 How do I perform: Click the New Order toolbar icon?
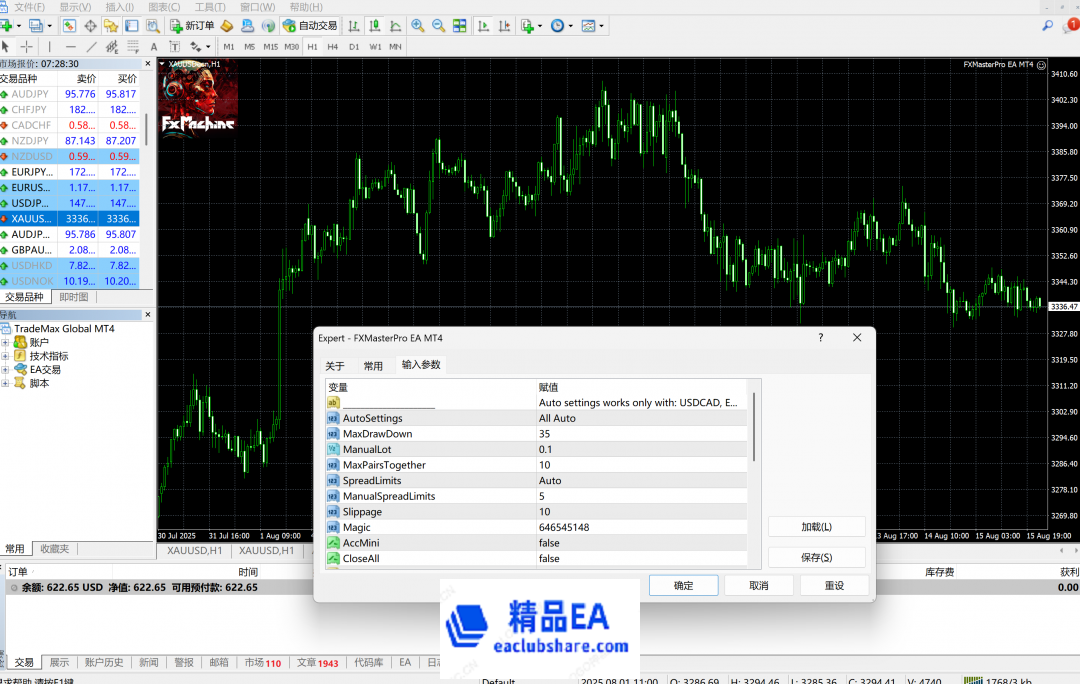click(190, 25)
